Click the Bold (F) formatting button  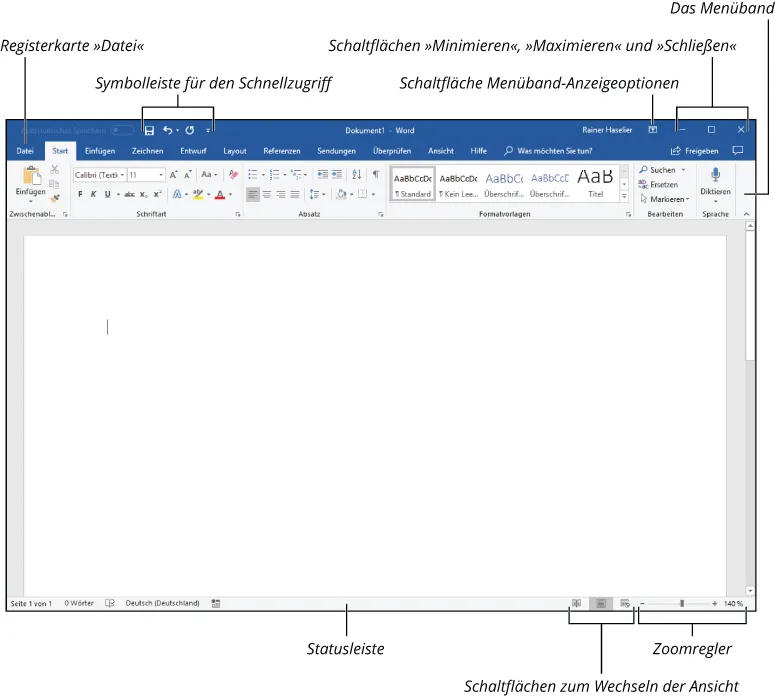pyautogui.click(x=80, y=194)
